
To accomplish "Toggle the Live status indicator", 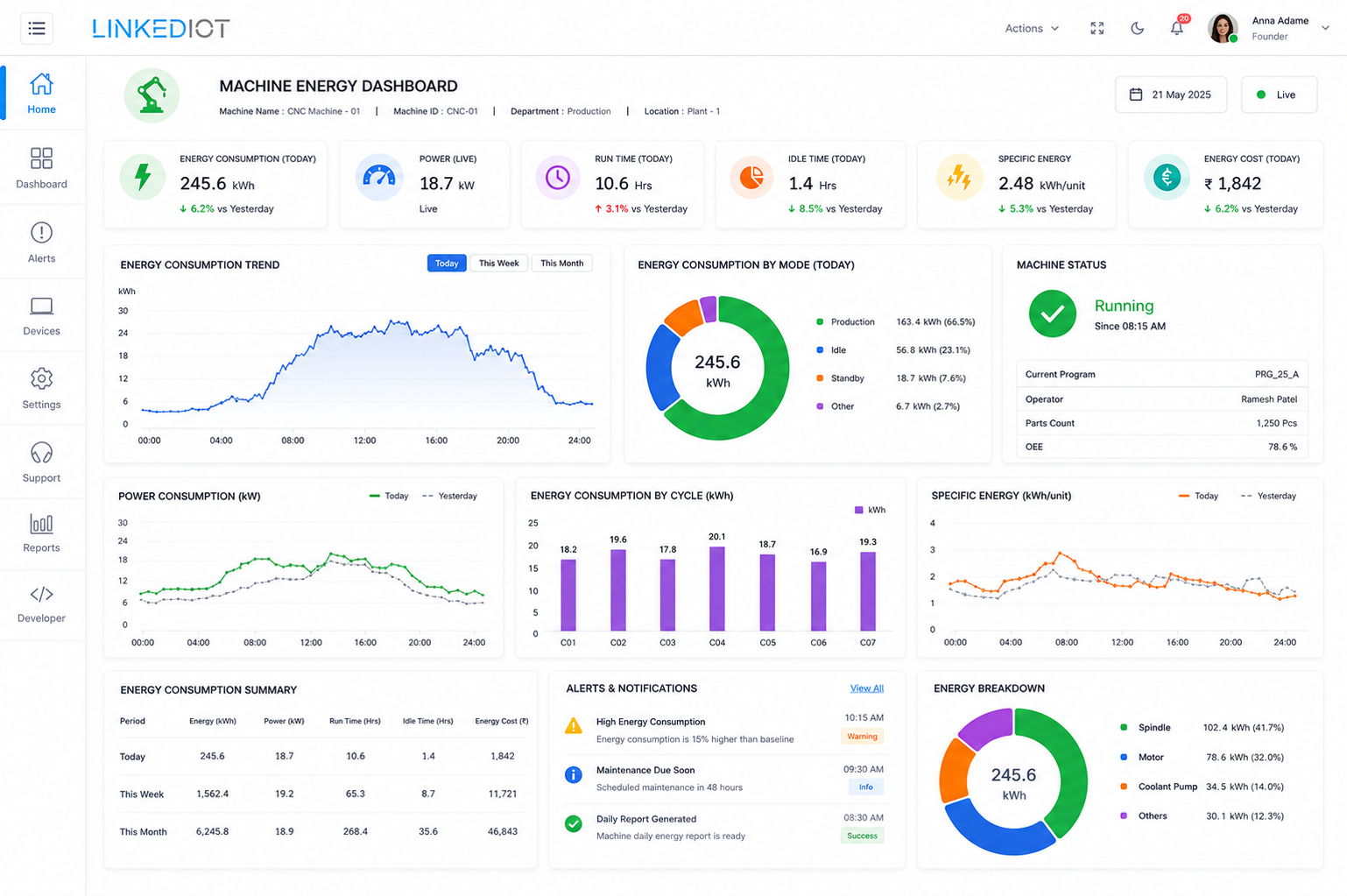I will tap(1279, 95).
